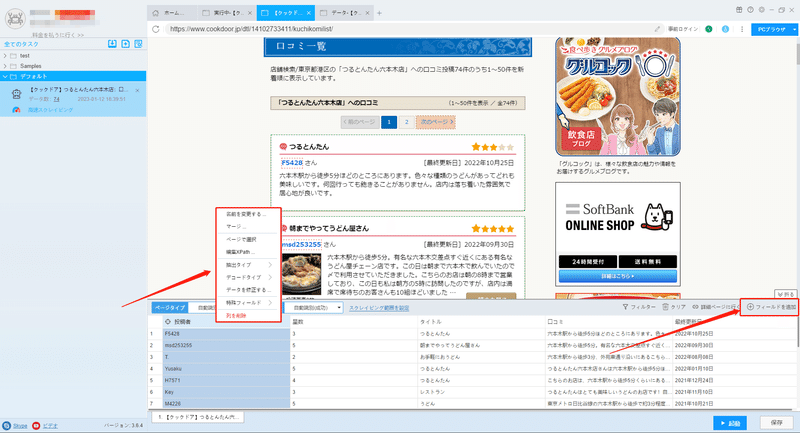This screenshot has width=800, height=433.
Task: Click the グルコック blog banner ad
Action: [x=618, y=96]
